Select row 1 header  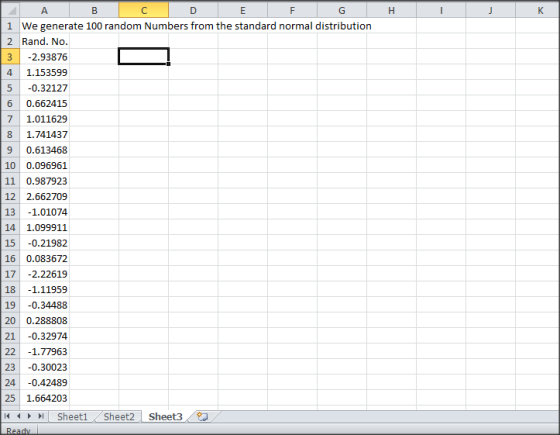pyautogui.click(x=10, y=26)
